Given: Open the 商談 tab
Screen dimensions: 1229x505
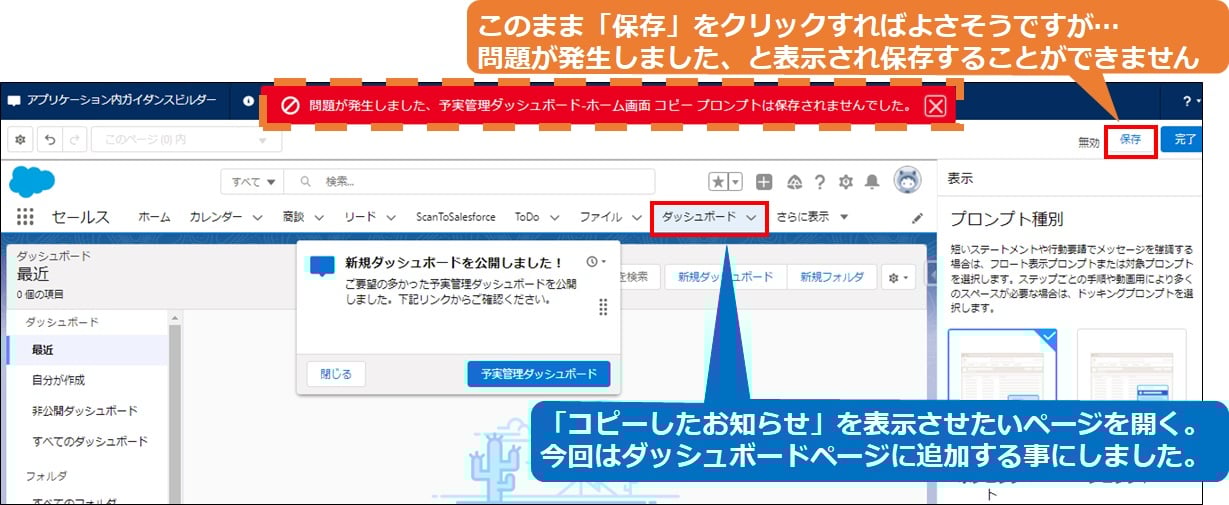Looking at the screenshot, I should click(x=293, y=217).
